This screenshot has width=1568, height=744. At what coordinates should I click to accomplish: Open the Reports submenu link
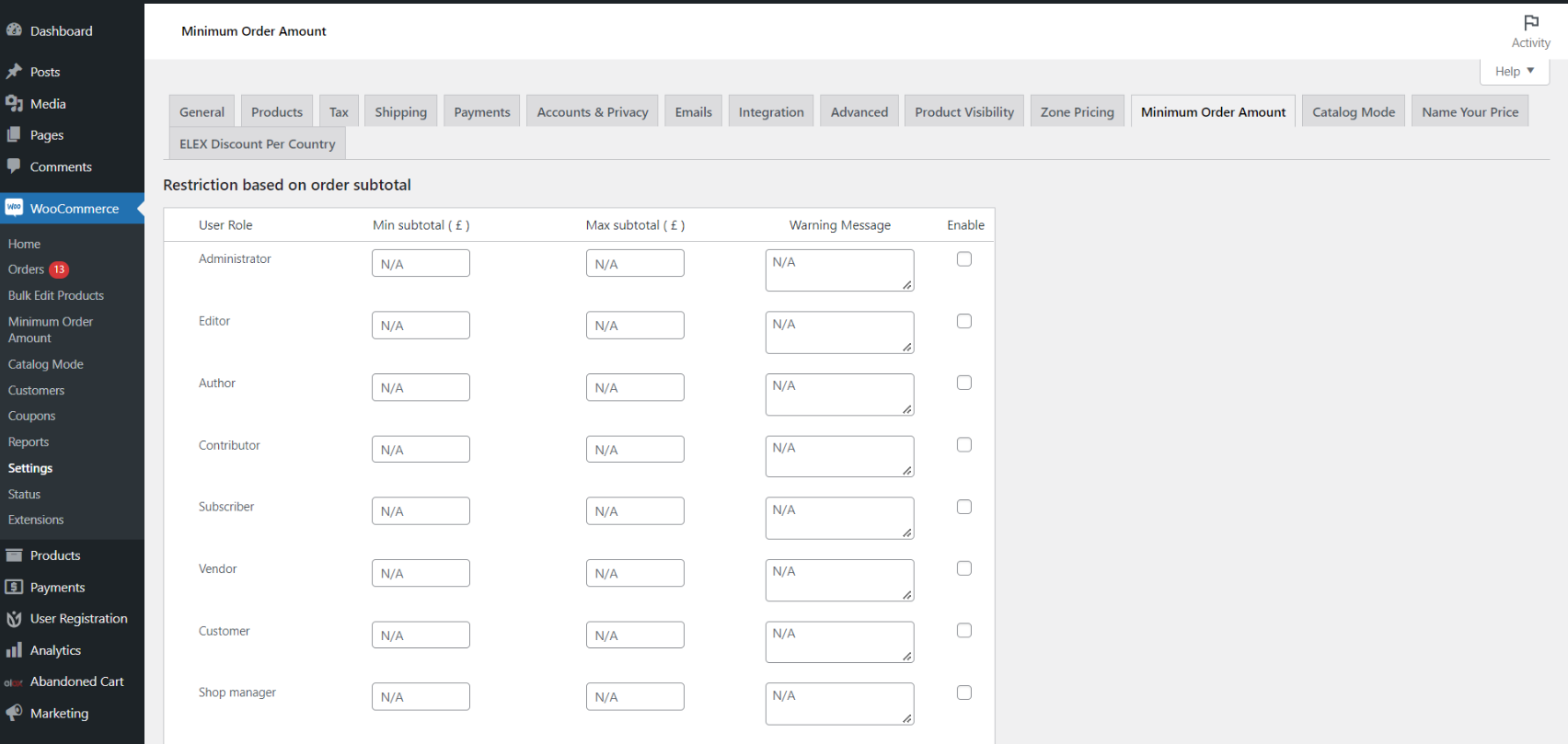[29, 441]
